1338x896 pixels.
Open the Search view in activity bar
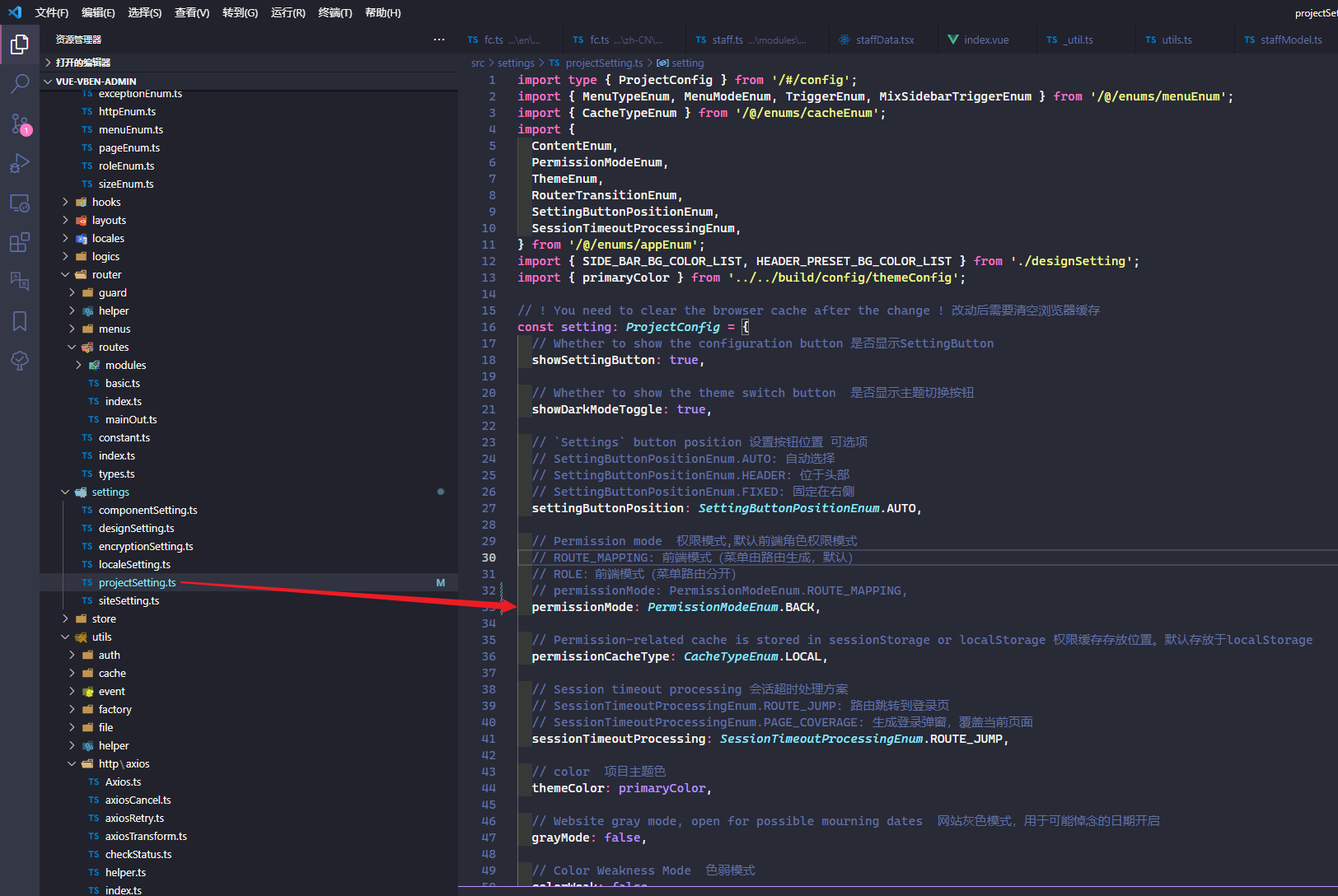point(20,83)
